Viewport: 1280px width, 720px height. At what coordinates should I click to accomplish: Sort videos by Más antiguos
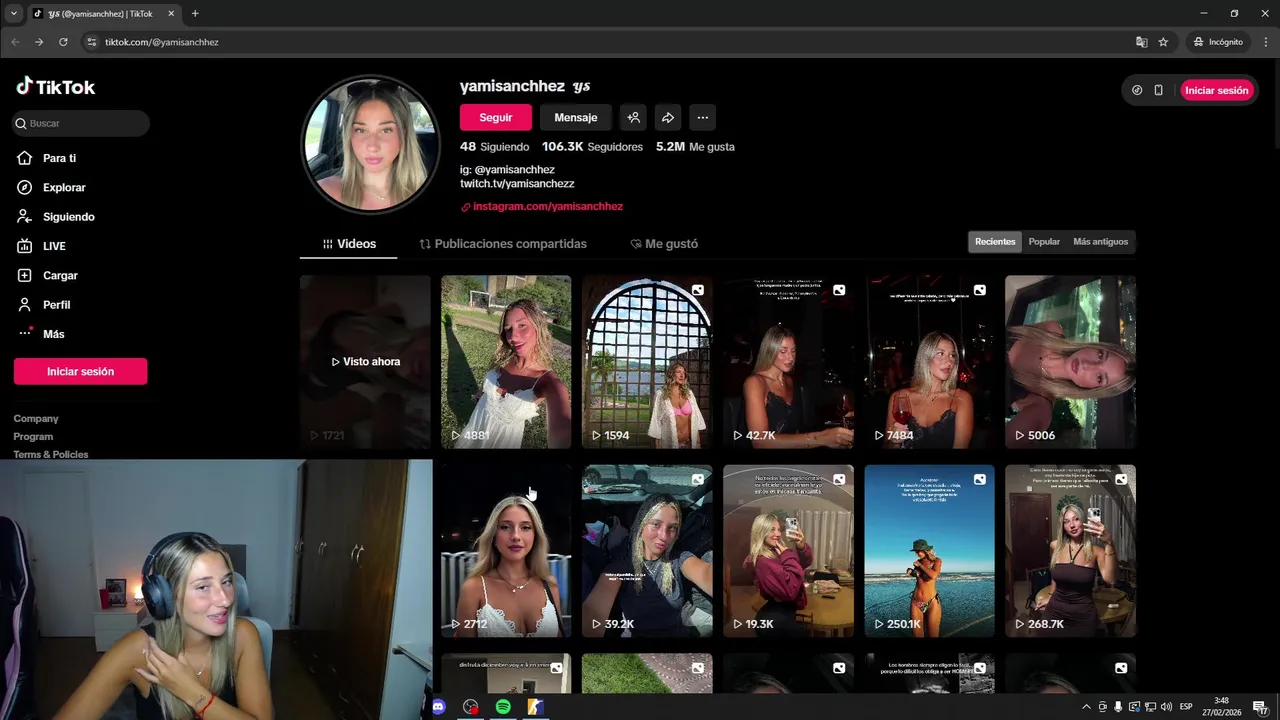[x=1100, y=242]
